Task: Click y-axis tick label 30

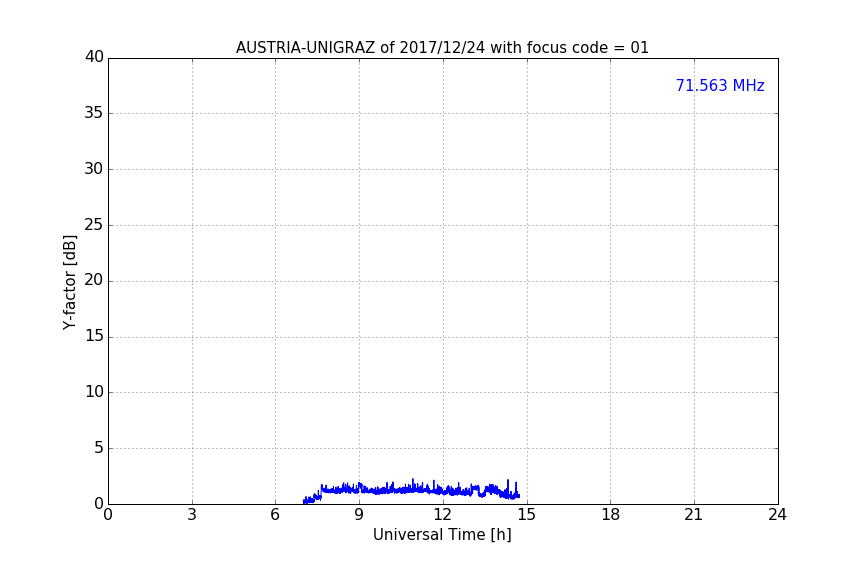Action: [94, 169]
